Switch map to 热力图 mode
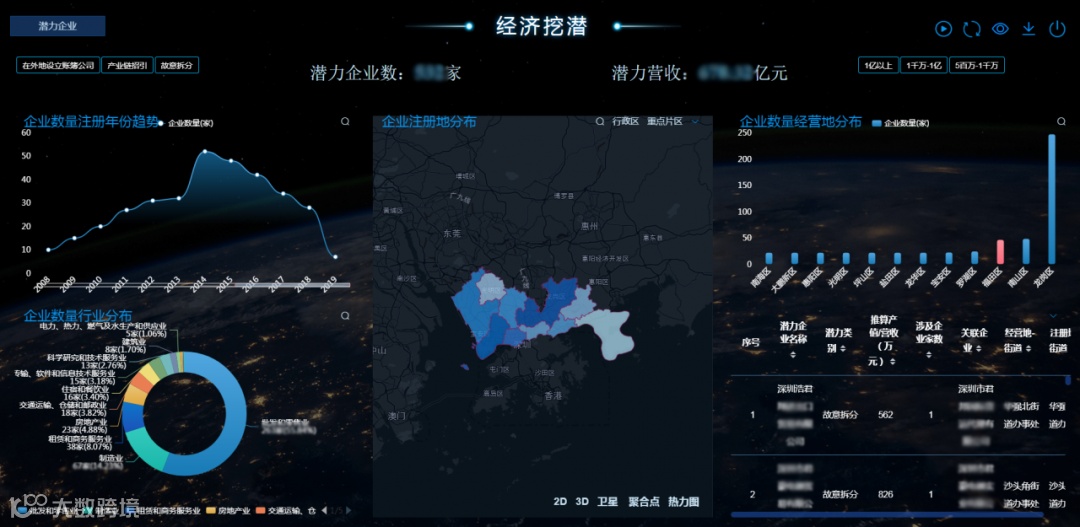 [x=683, y=502]
